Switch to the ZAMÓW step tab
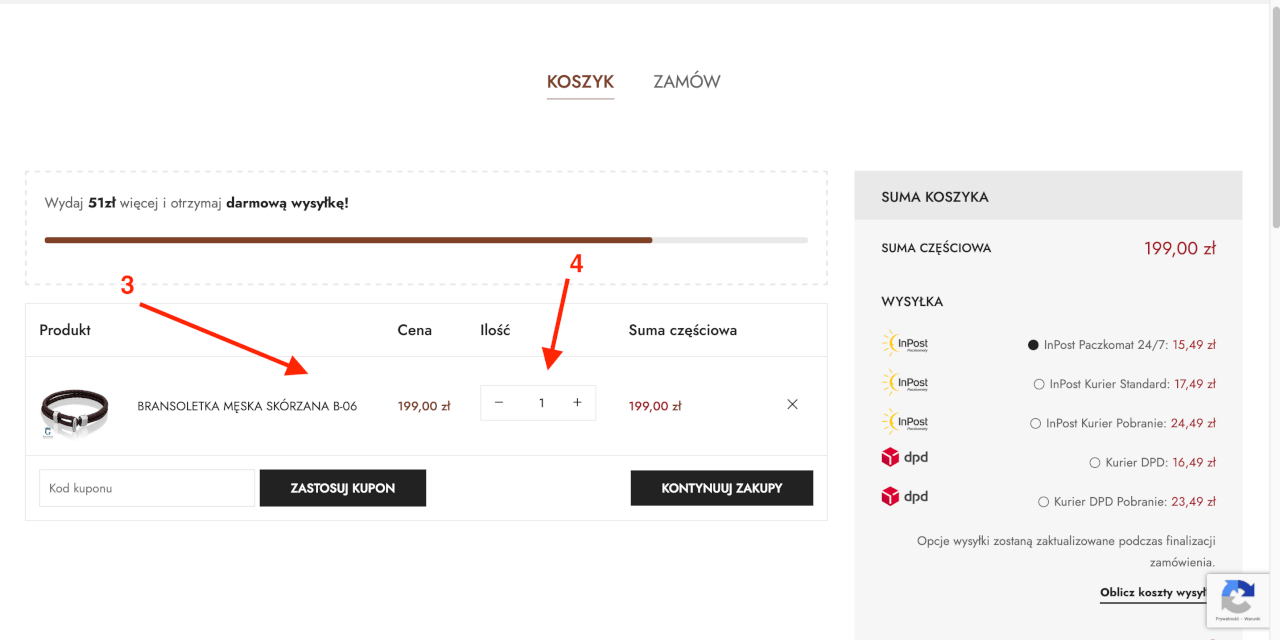Viewport: 1280px width, 640px height. pos(686,82)
